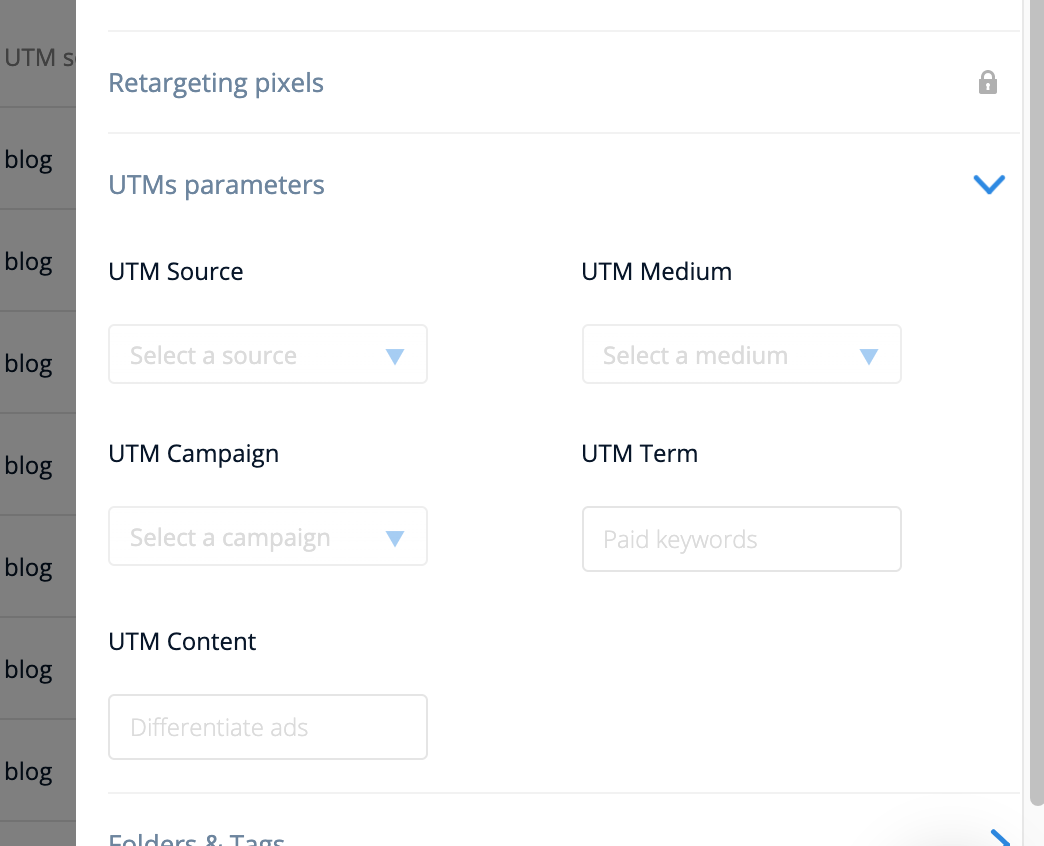Select the topmost blog row behind the panel
Viewport: 1044px width, 846px height.
30,160
